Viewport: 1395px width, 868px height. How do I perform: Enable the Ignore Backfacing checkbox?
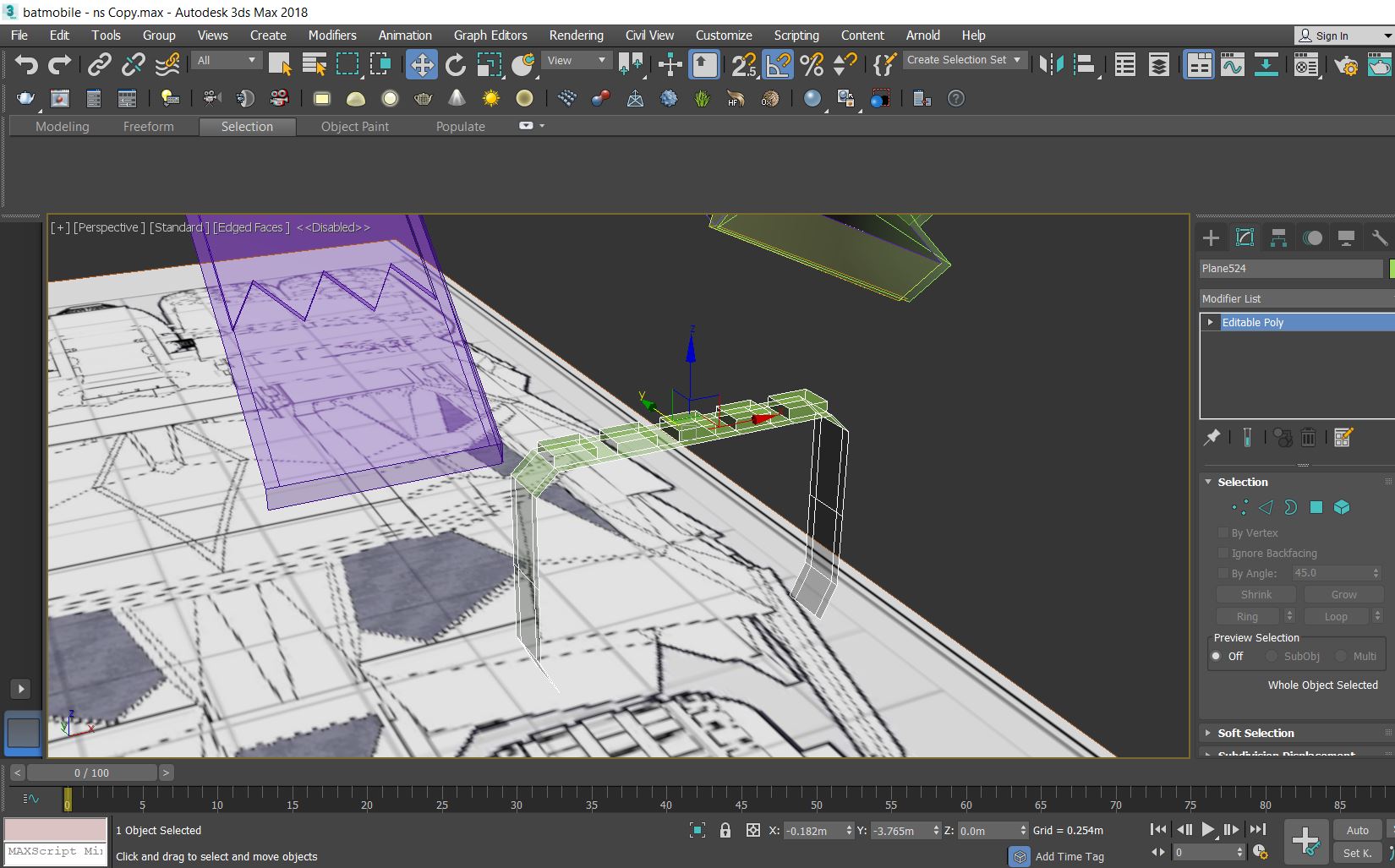pyautogui.click(x=1223, y=553)
